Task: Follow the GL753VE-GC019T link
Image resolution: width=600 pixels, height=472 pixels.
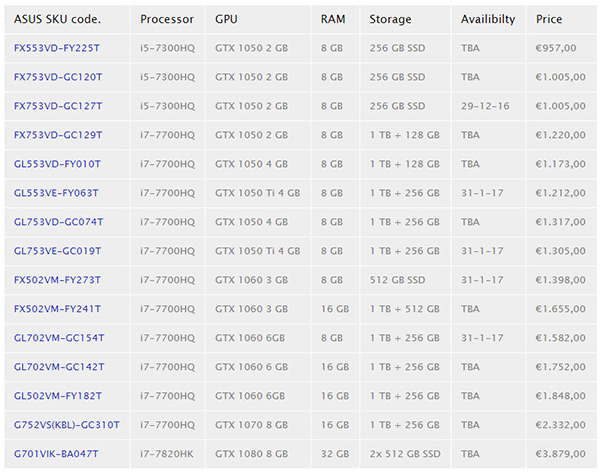Action: click(58, 251)
